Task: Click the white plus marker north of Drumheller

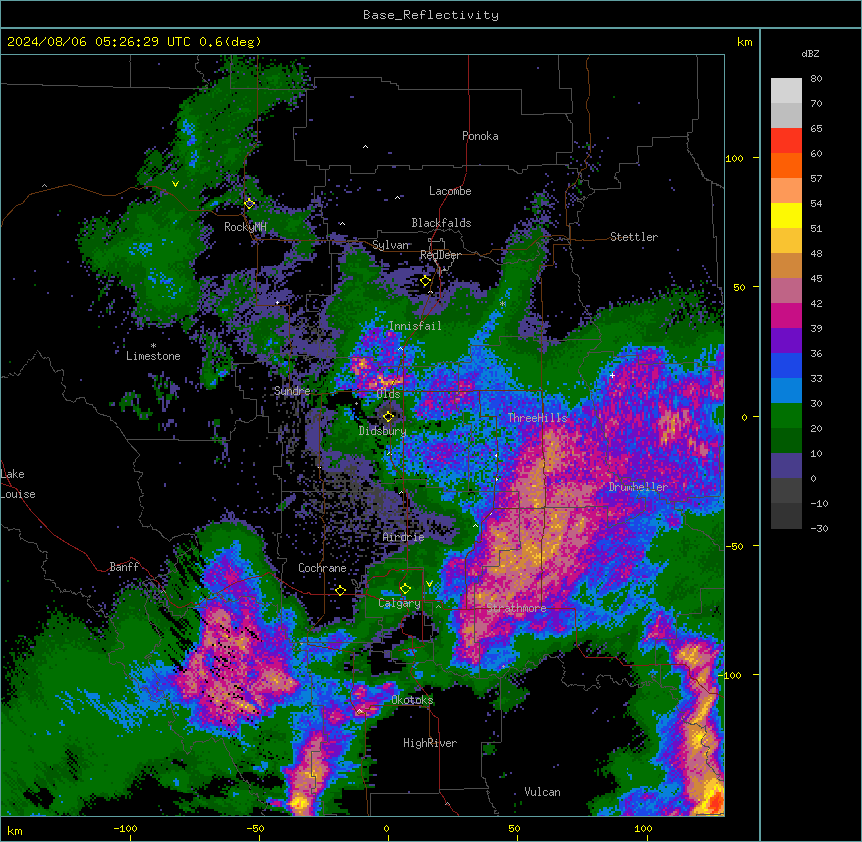Action: coord(612,375)
